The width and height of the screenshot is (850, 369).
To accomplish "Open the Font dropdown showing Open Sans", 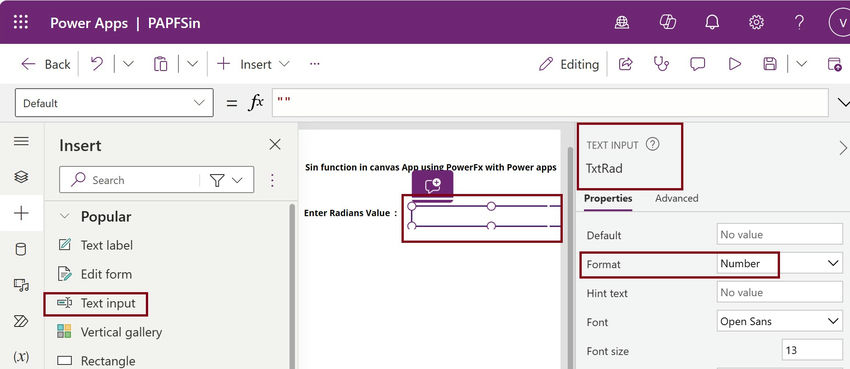I will (780, 321).
